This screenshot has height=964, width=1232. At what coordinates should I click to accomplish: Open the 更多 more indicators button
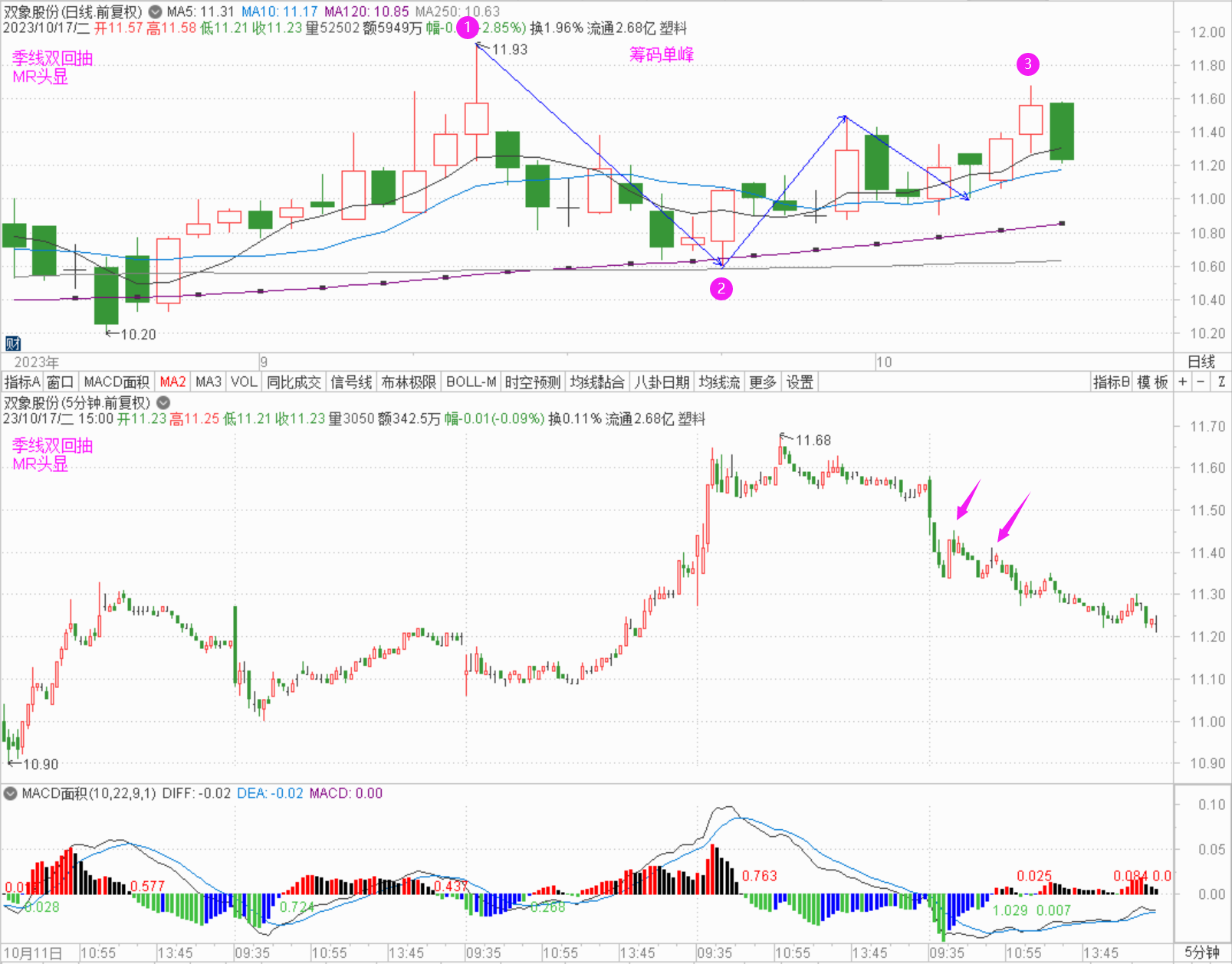click(x=763, y=382)
